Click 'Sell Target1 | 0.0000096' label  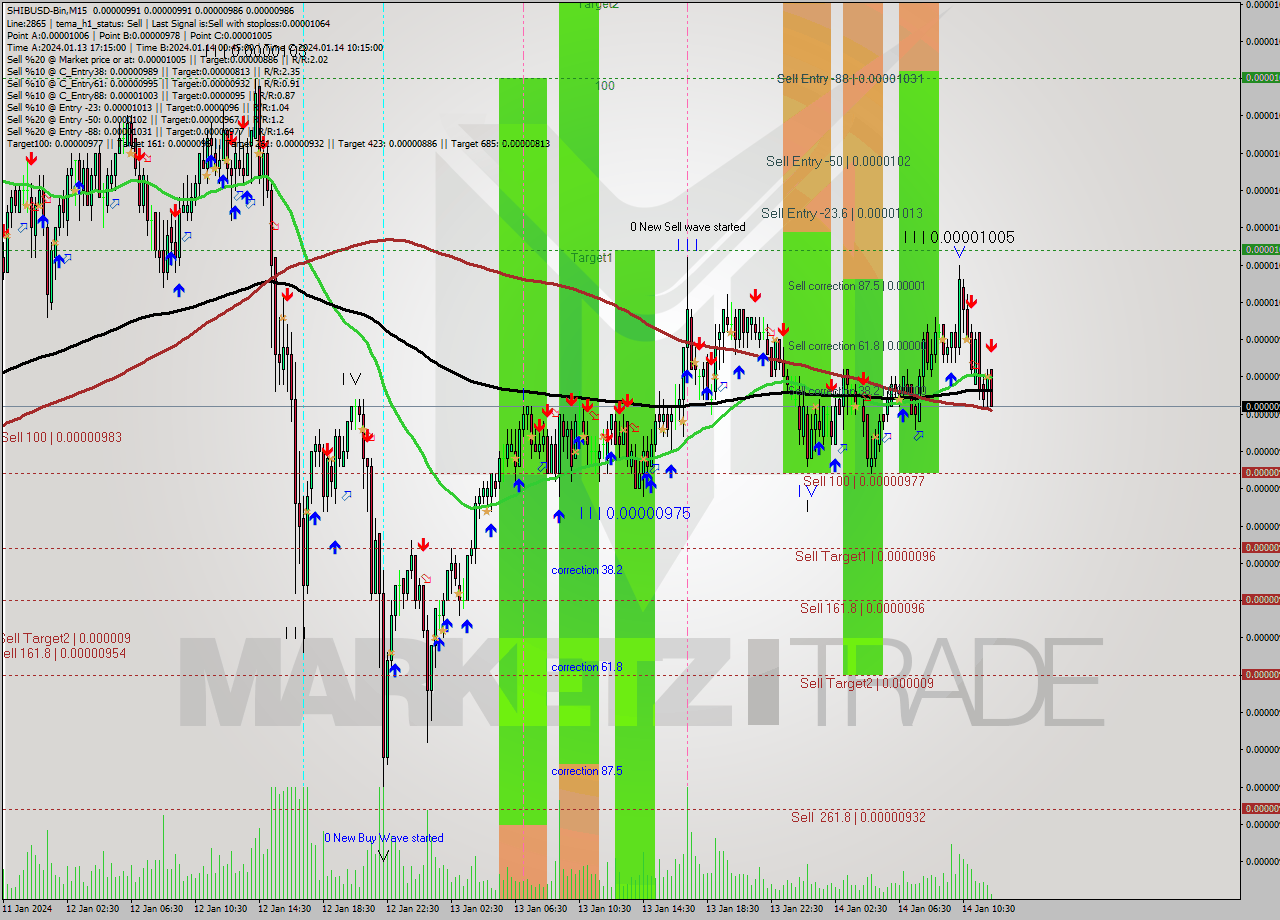click(x=865, y=556)
